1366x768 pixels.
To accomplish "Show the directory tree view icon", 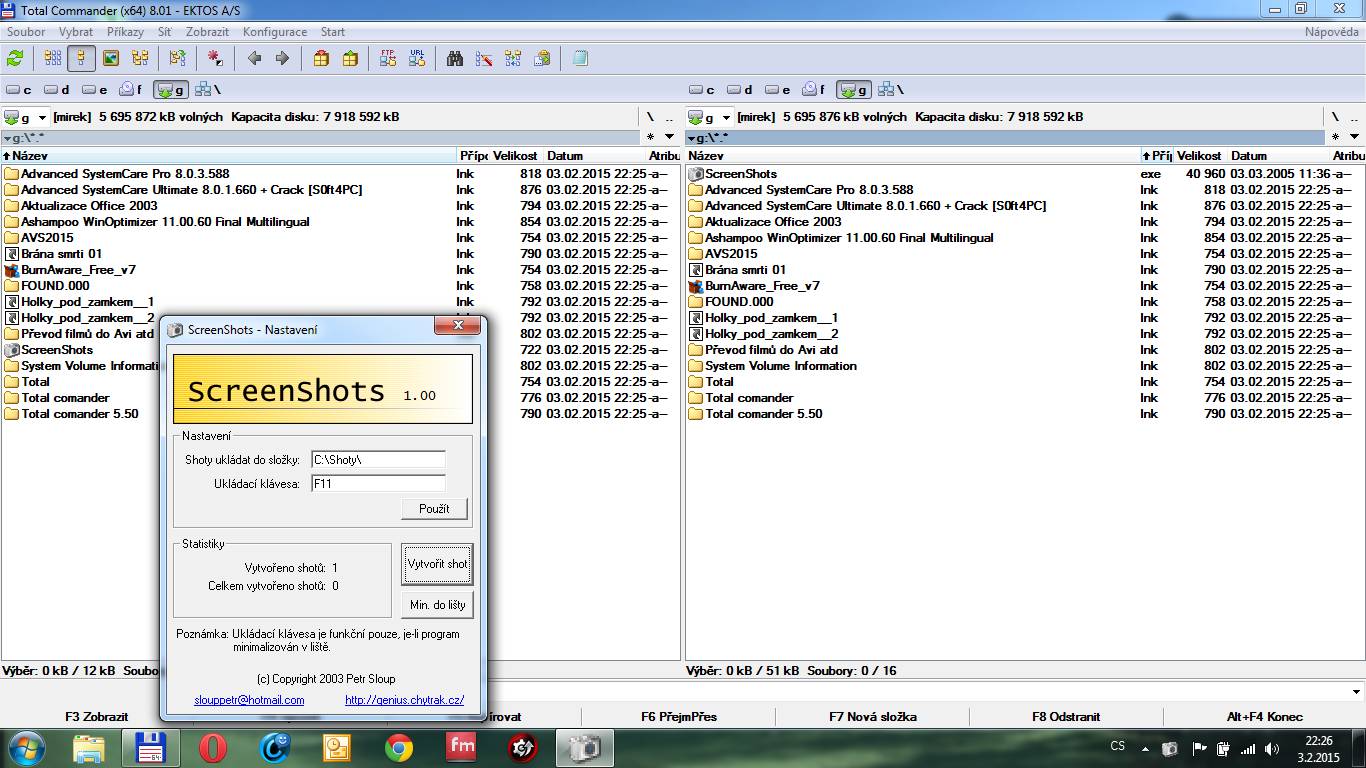I will (140, 59).
